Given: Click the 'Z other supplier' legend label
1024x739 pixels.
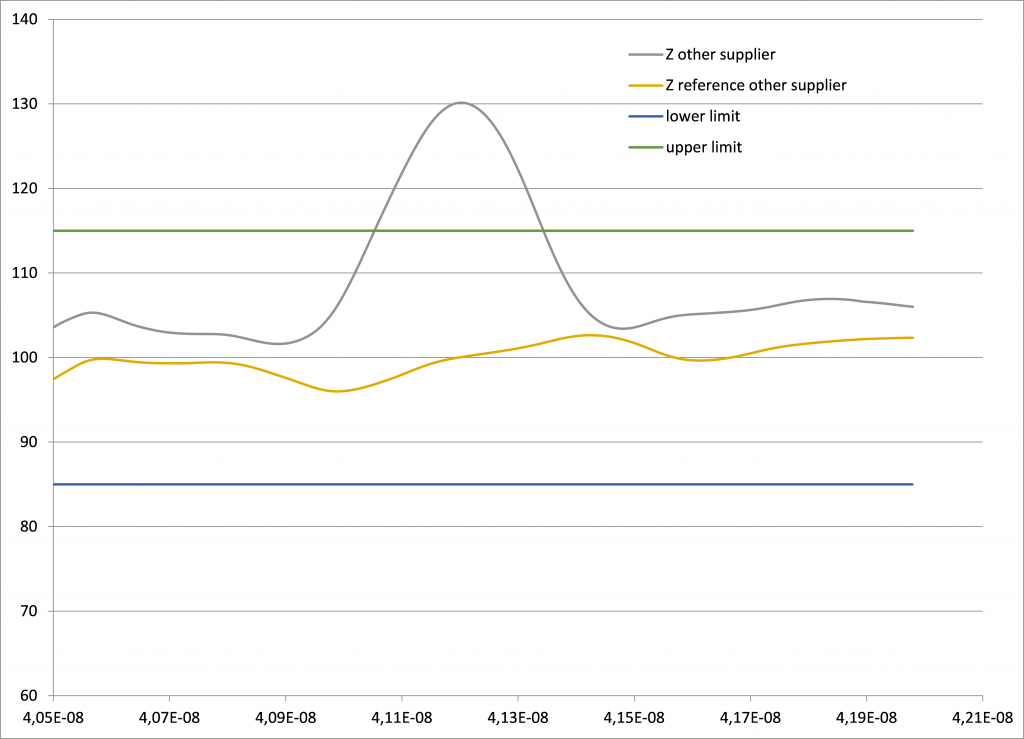Looking at the screenshot, I should click(720, 54).
